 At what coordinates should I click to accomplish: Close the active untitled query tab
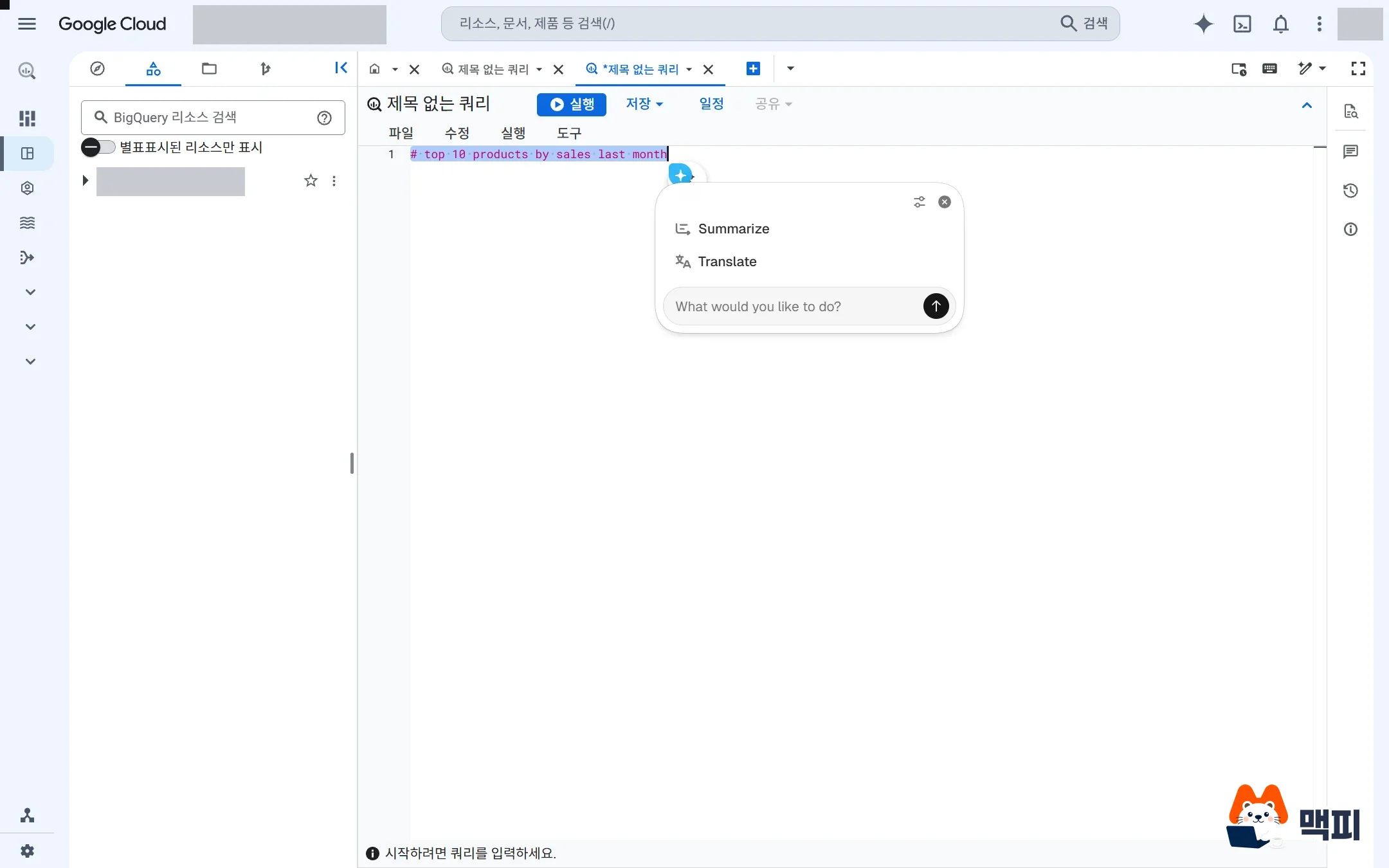tap(709, 69)
